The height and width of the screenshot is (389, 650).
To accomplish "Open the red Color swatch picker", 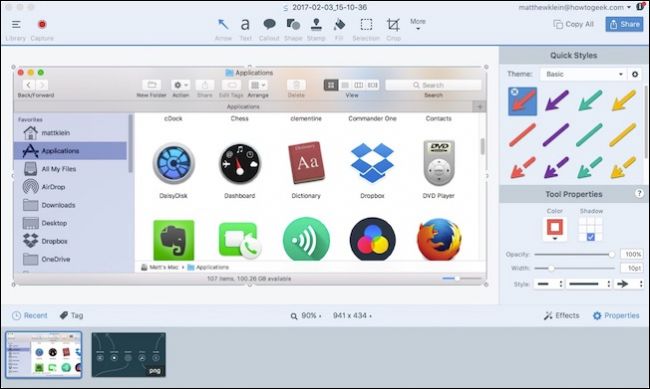I will pos(555,229).
